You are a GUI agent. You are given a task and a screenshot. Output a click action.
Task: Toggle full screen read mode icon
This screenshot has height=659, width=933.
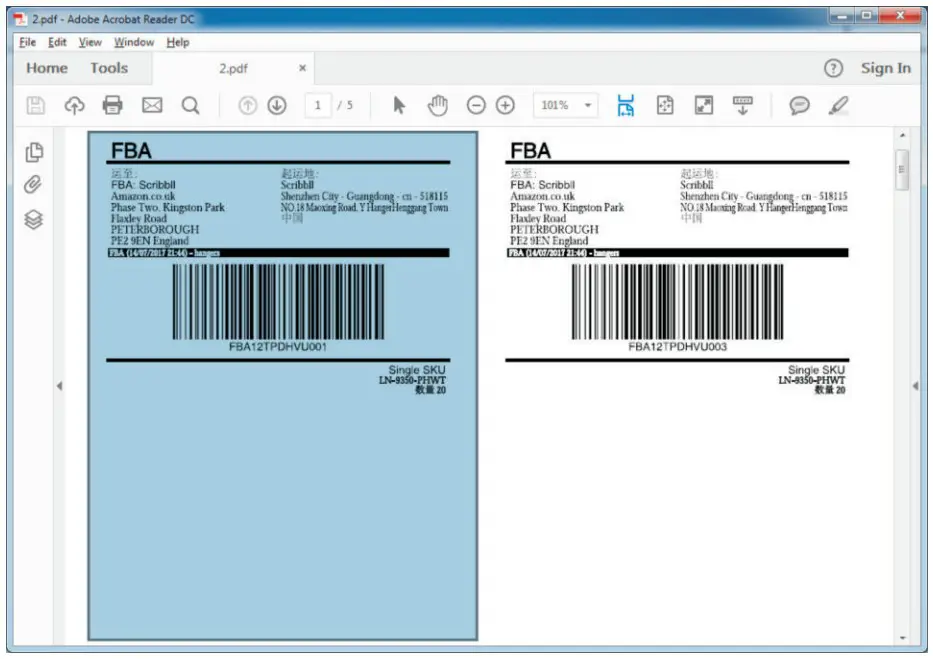(x=704, y=105)
